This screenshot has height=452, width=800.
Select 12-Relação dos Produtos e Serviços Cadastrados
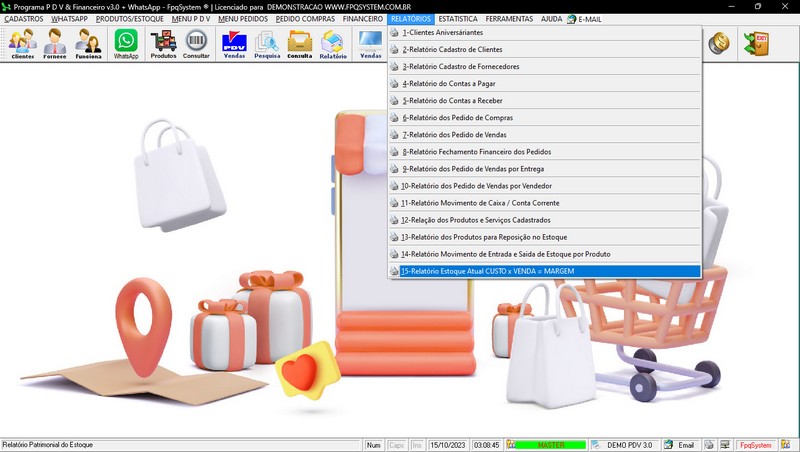(x=544, y=220)
